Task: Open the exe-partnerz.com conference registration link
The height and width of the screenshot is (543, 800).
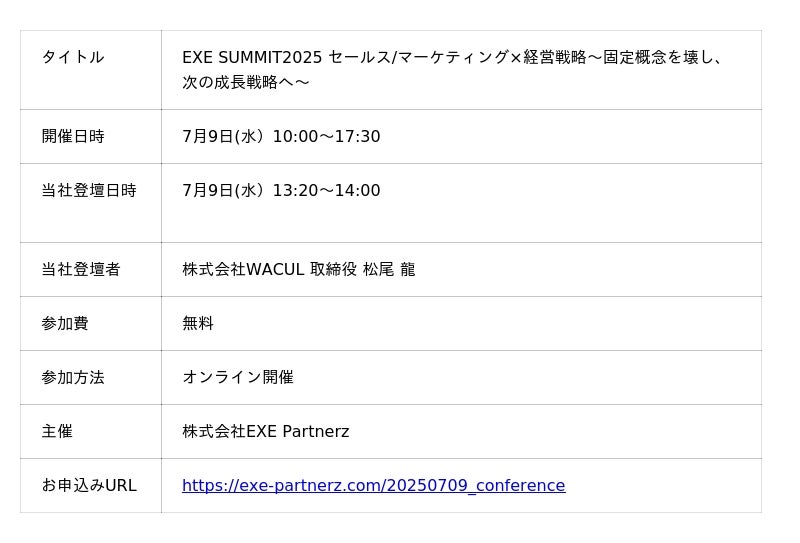Action: point(373,485)
